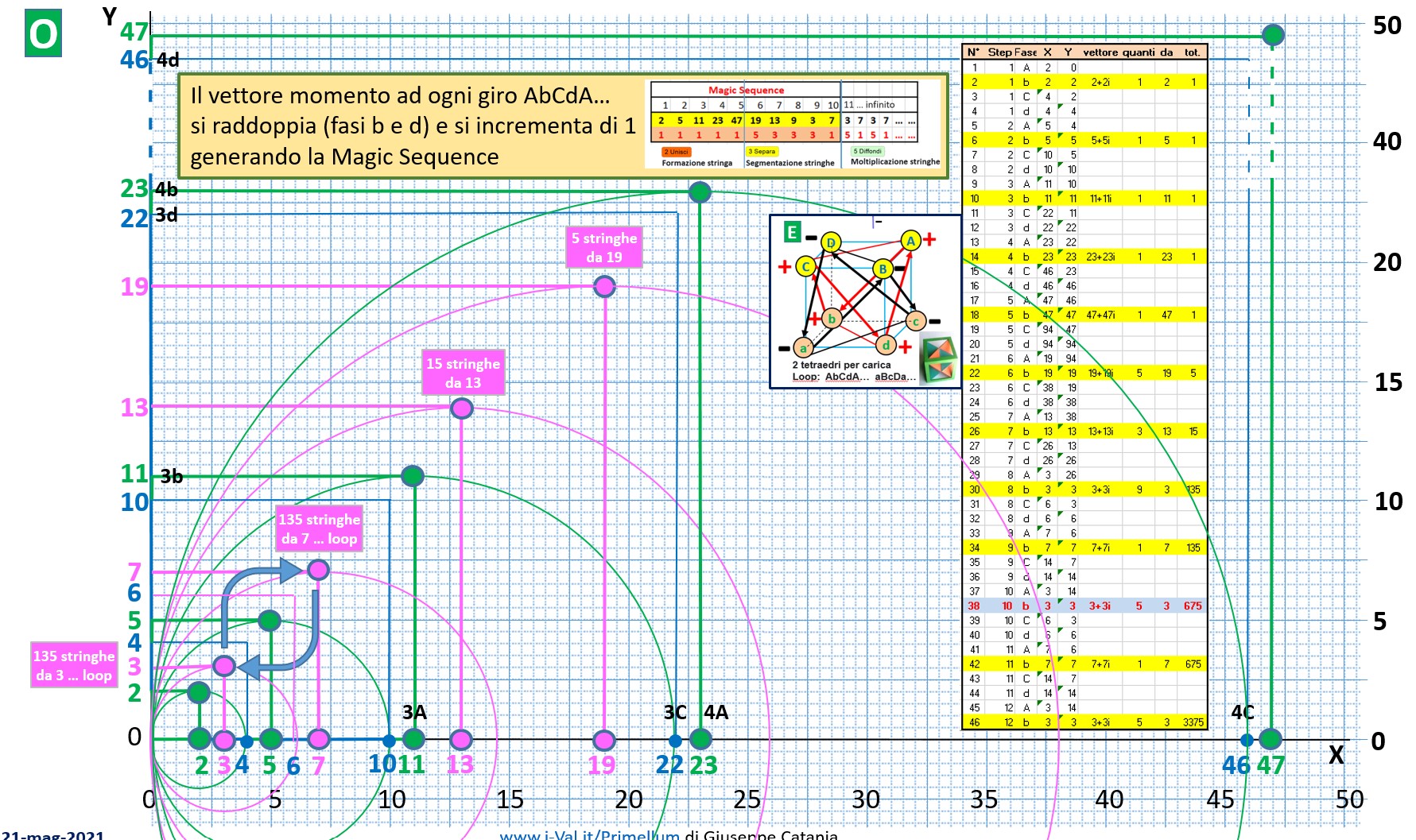Click the '135 stringhe da 3 ... loop' label
The image size is (1416, 840).
coord(74,665)
